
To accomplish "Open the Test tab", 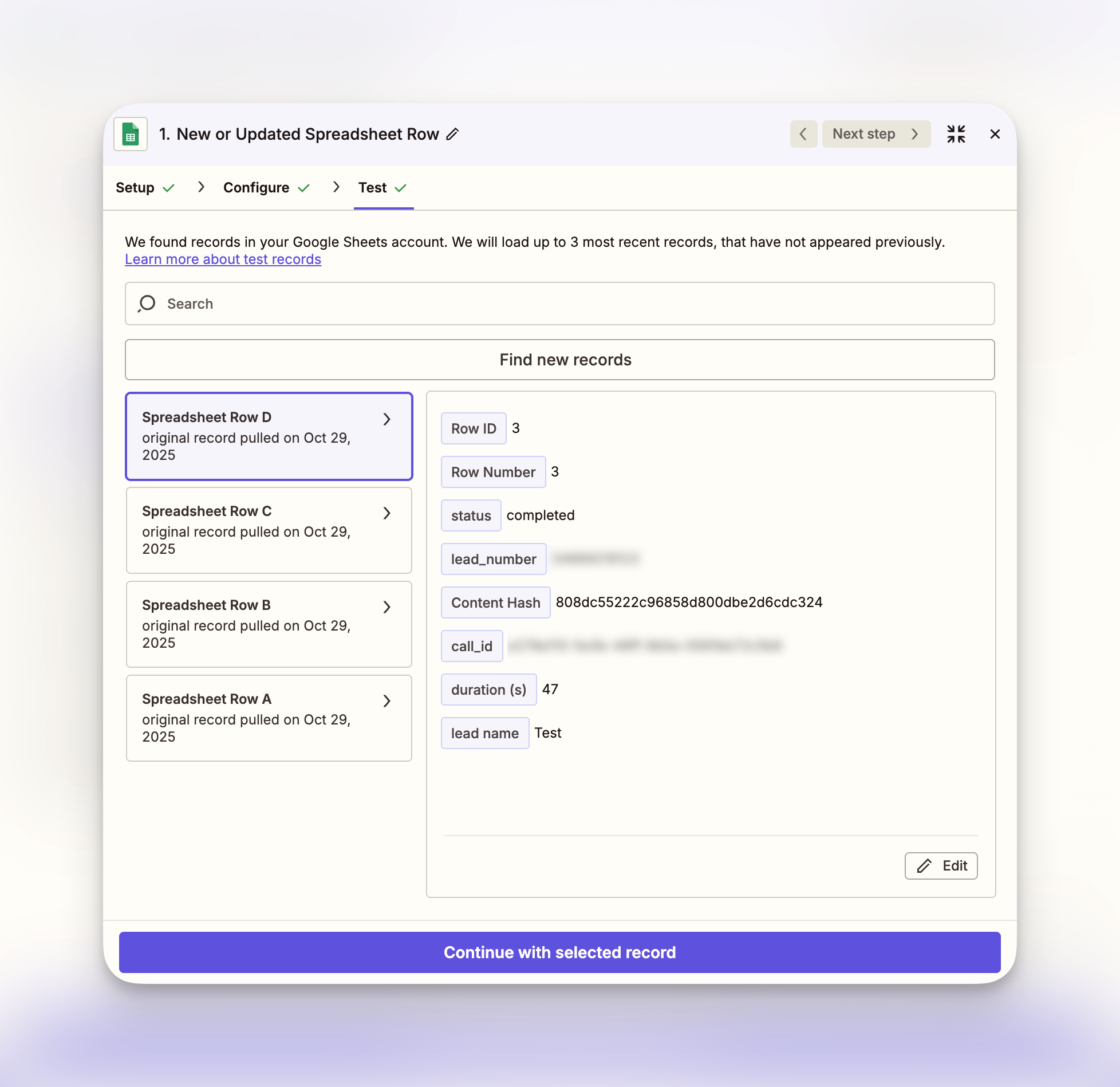I will [x=373, y=188].
